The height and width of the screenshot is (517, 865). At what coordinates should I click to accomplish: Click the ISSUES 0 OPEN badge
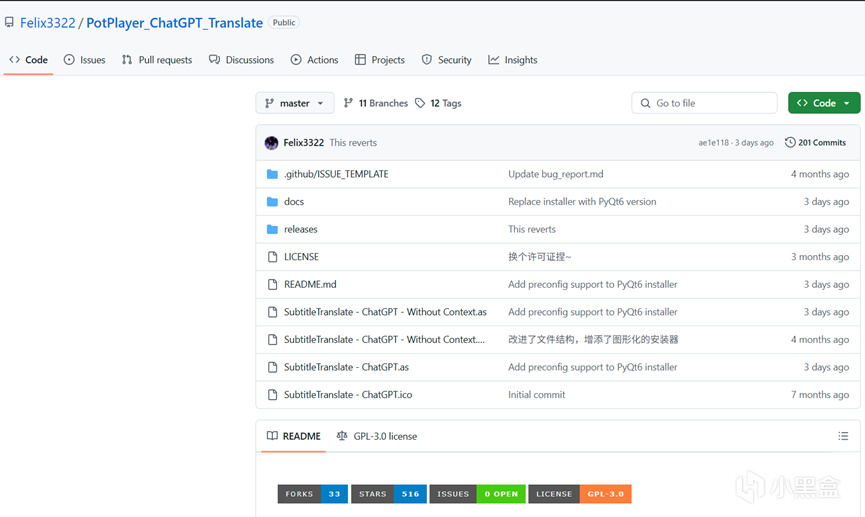point(478,494)
